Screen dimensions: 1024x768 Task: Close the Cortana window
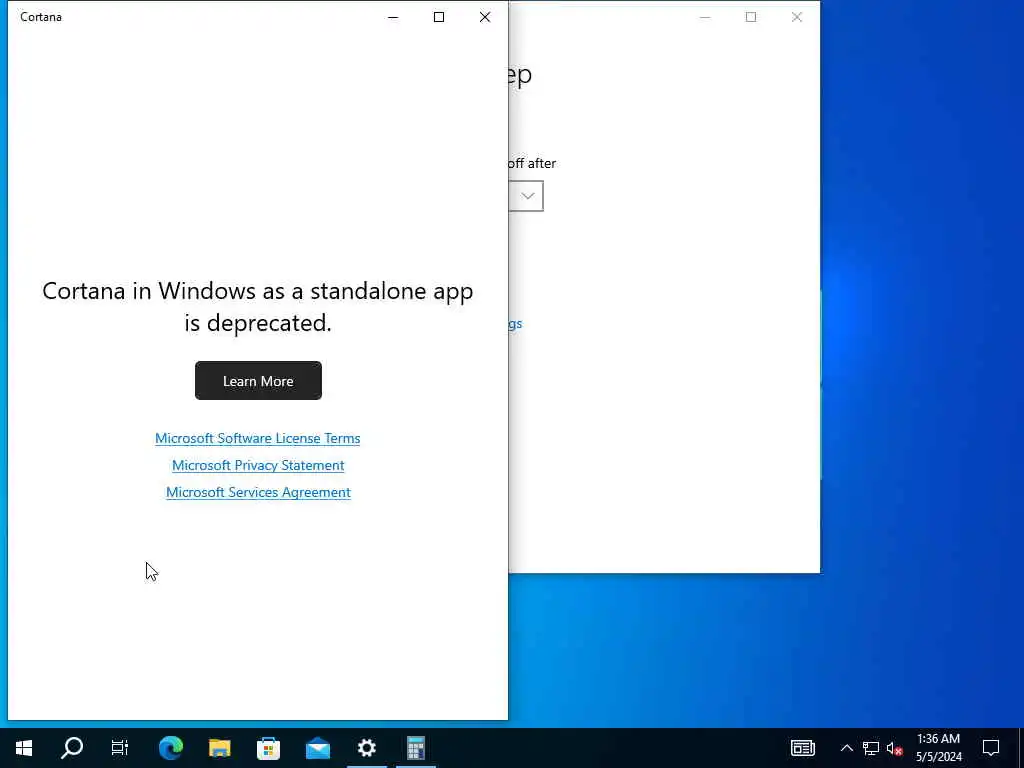point(485,17)
